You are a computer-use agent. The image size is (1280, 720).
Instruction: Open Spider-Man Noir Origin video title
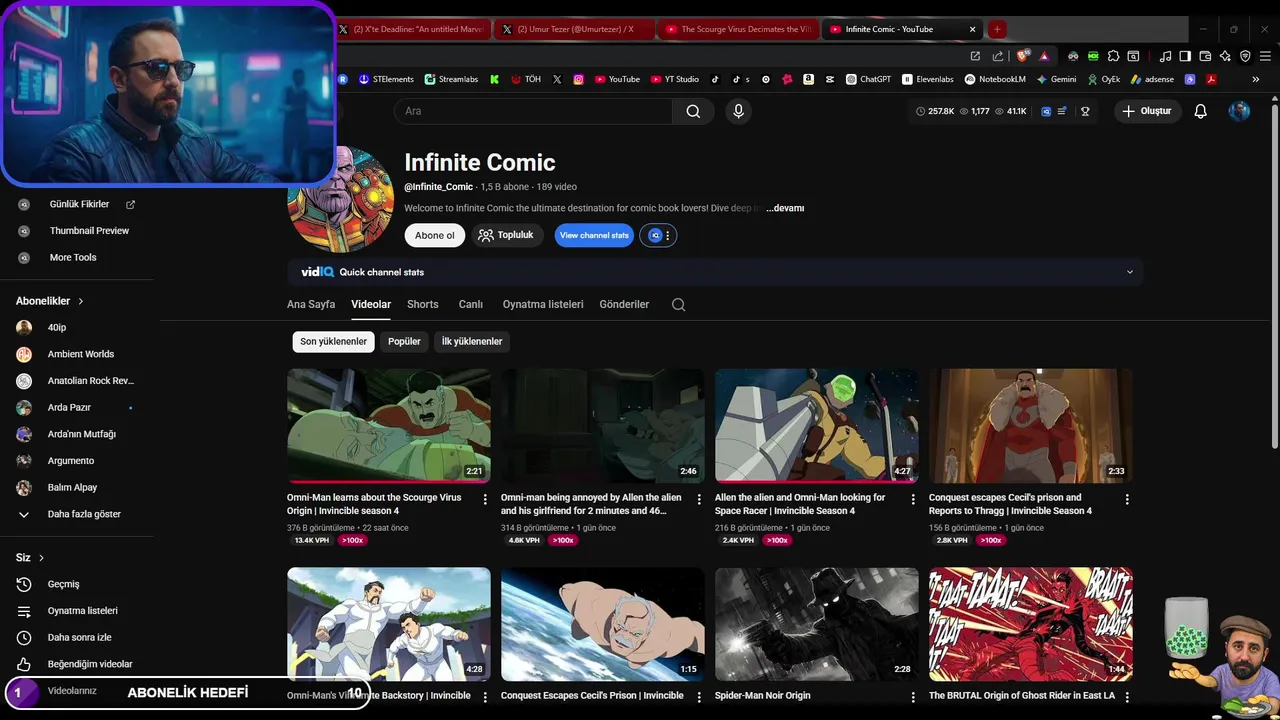pyautogui.click(x=762, y=695)
